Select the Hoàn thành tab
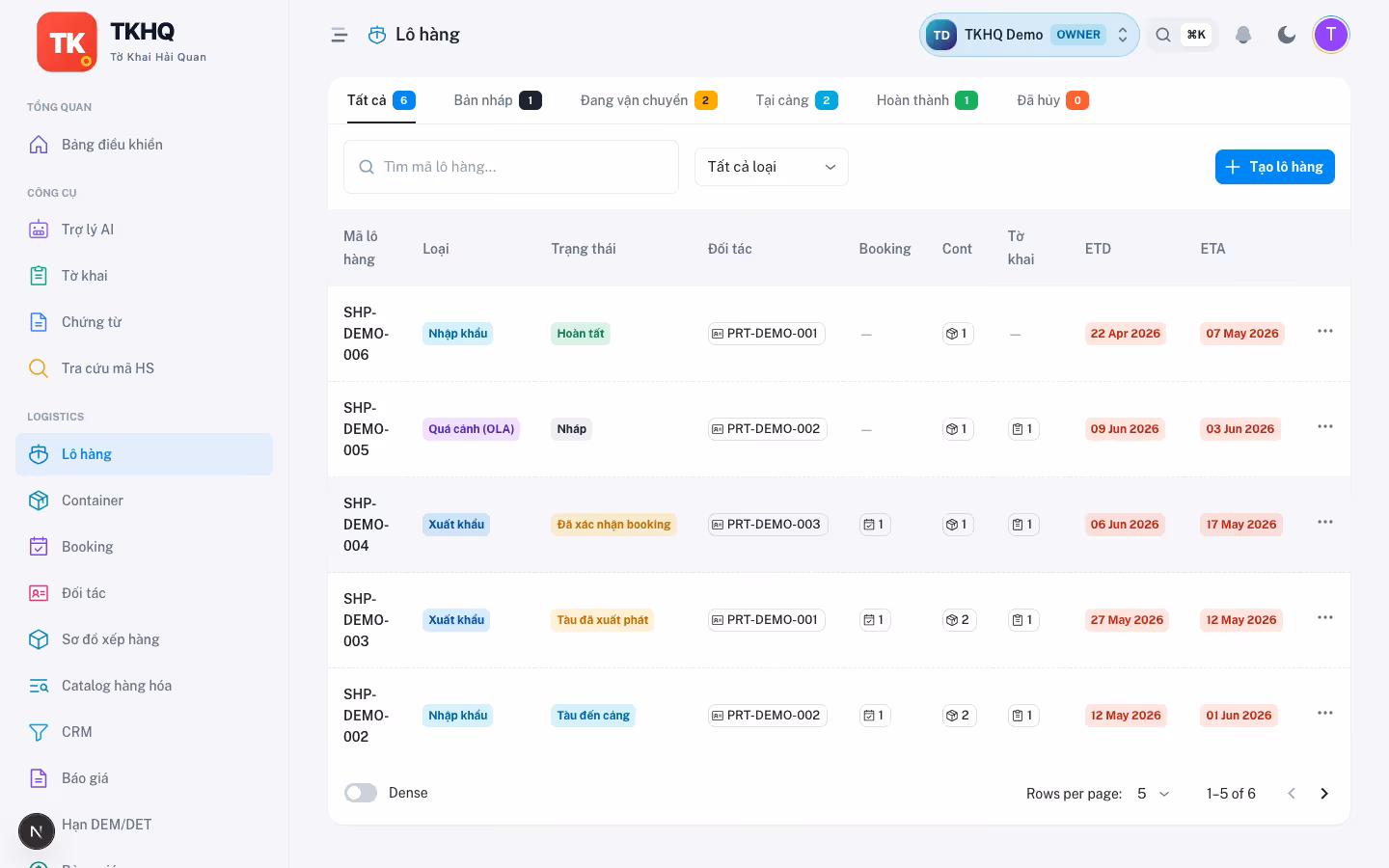Screen dimensions: 1389x868 (x=927, y=100)
